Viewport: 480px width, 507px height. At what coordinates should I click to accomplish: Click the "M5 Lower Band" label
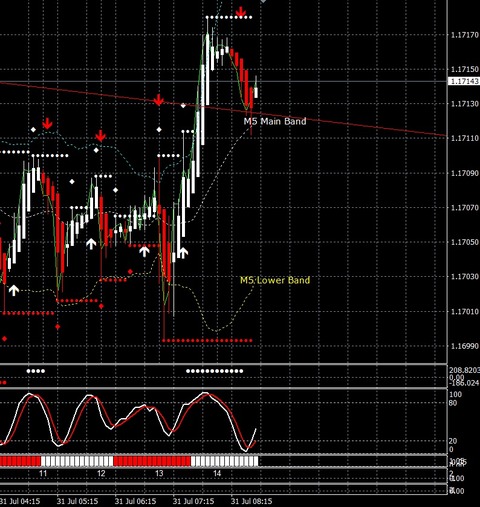pyautogui.click(x=275, y=280)
